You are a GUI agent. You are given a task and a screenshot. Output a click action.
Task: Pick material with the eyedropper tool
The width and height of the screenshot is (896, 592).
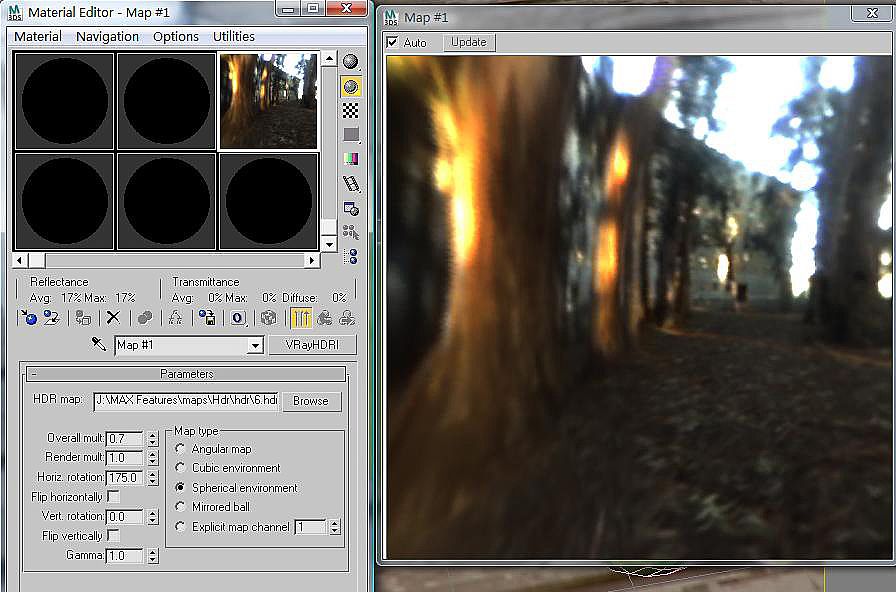click(x=99, y=345)
